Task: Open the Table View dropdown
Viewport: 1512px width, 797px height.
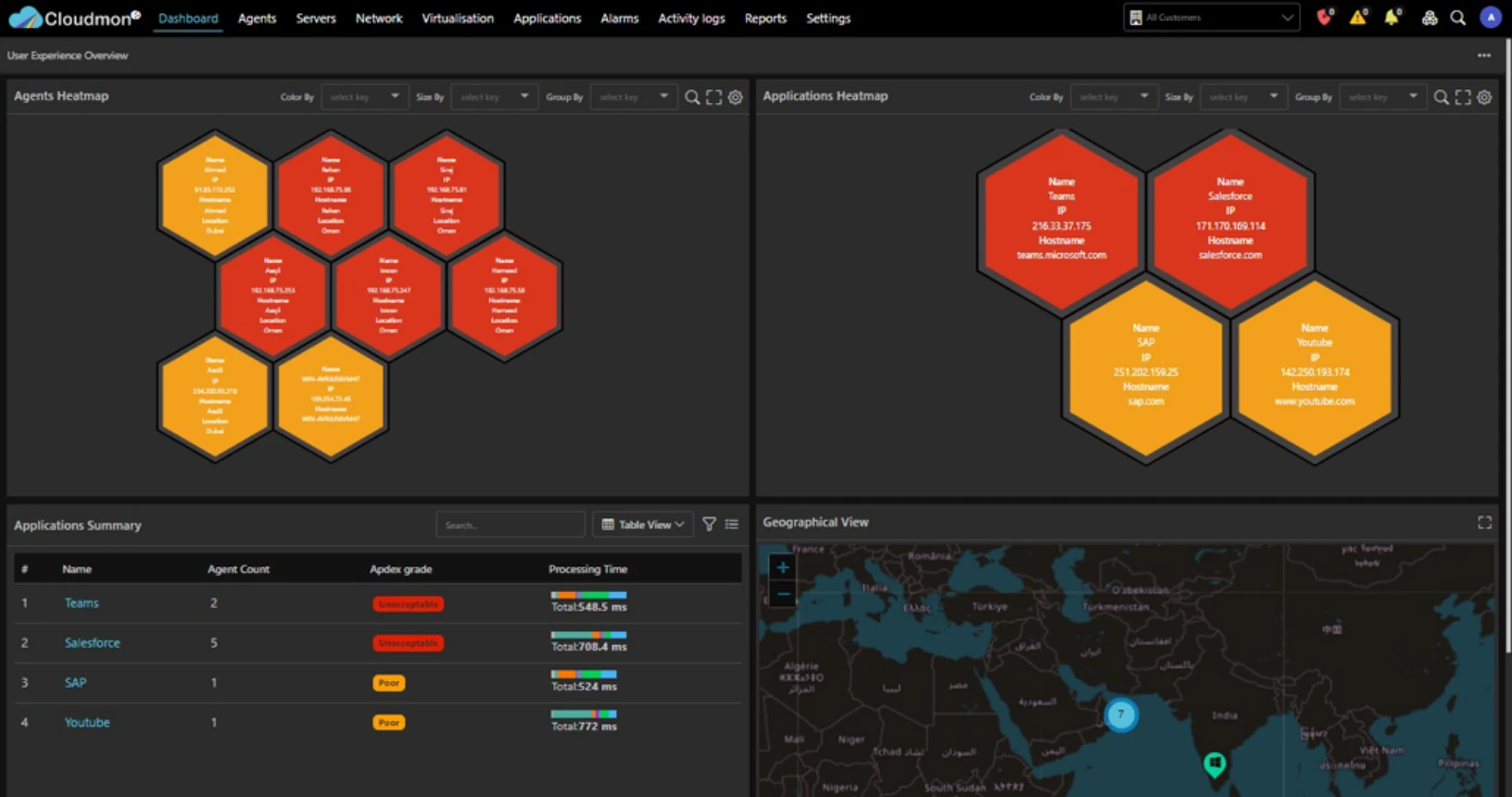Action: [642, 525]
